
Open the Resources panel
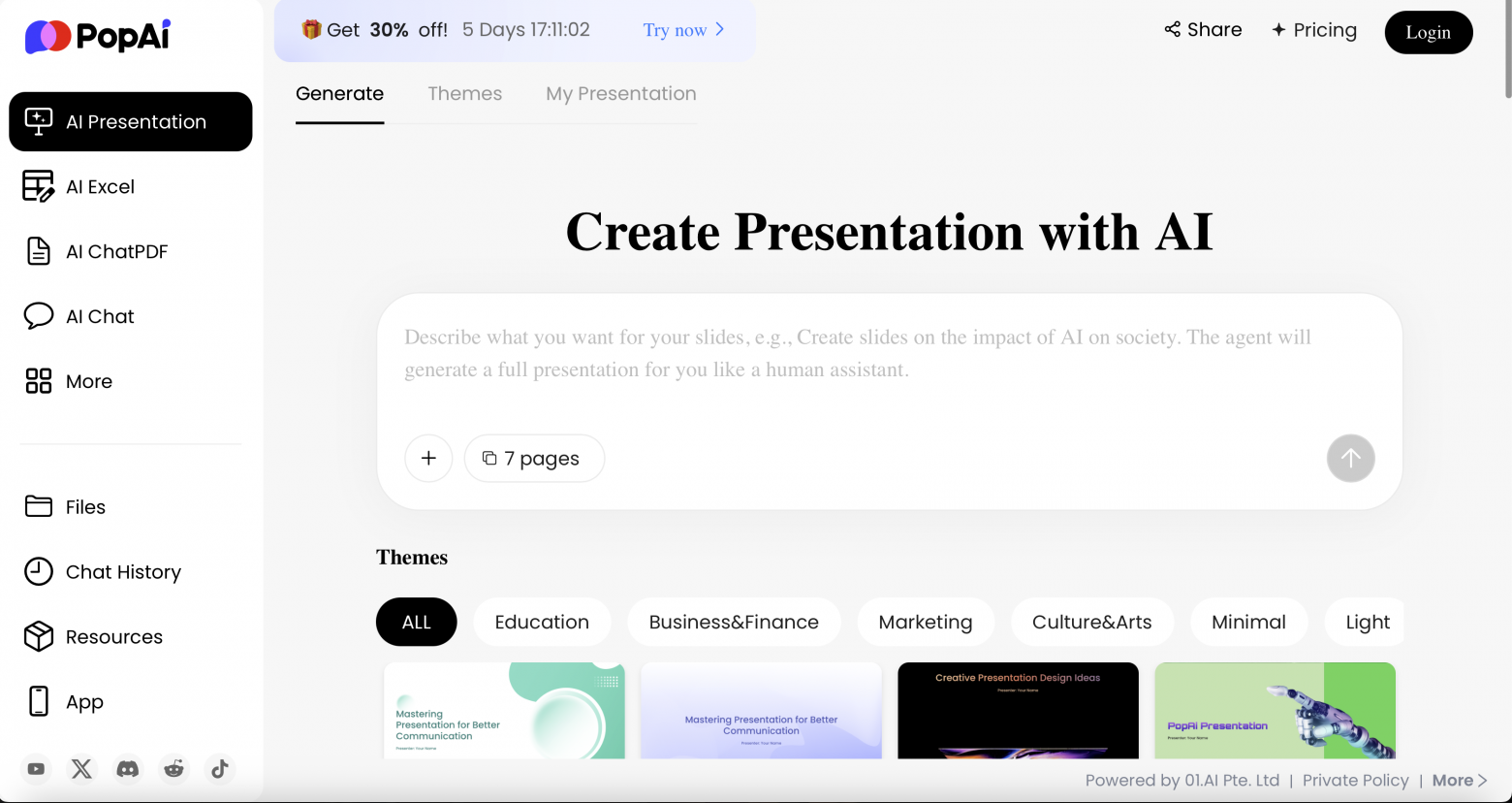point(113,637)
